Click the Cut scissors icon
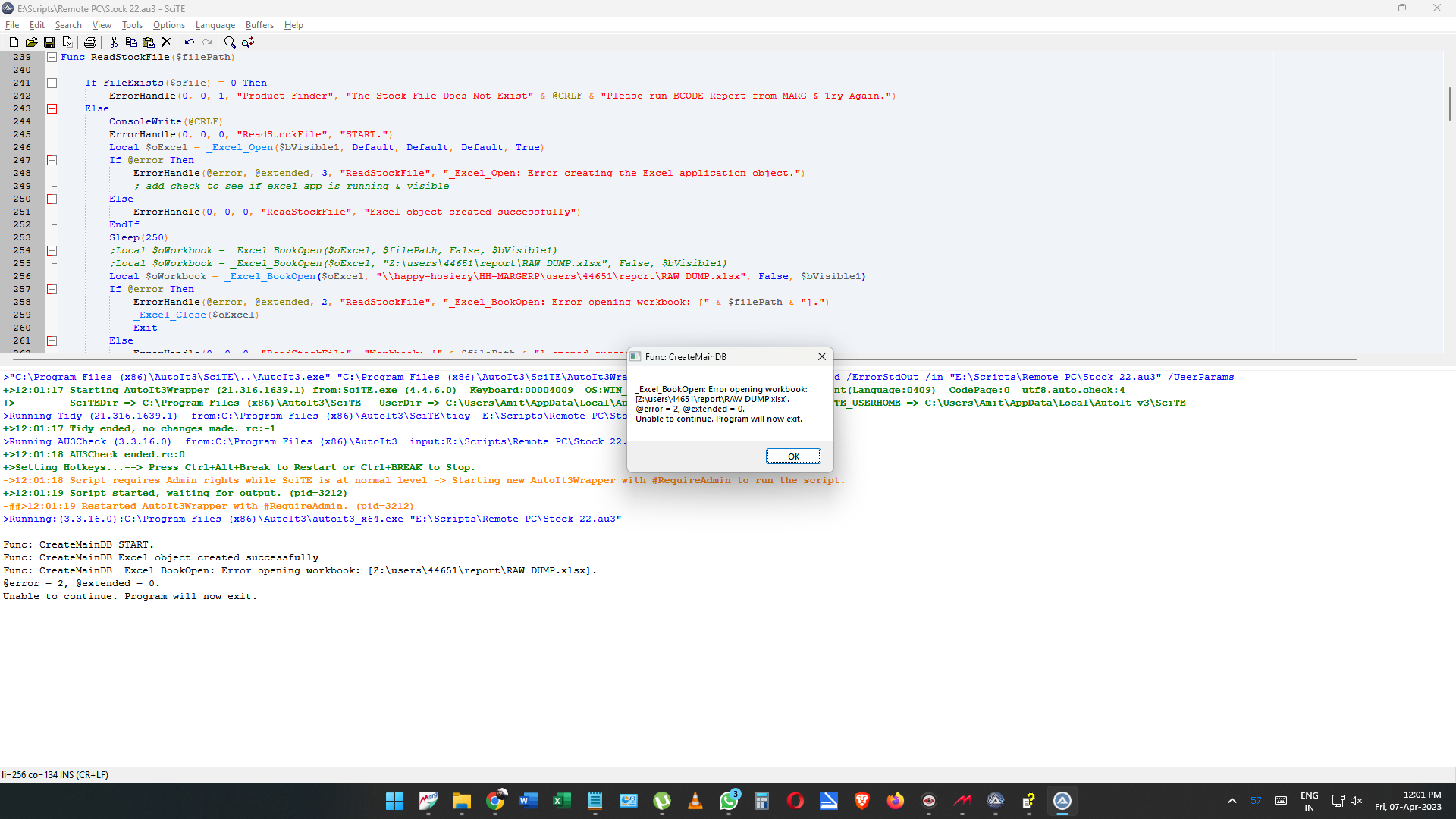This screenshot has width=1456, height=819. [x=114, y=42]
